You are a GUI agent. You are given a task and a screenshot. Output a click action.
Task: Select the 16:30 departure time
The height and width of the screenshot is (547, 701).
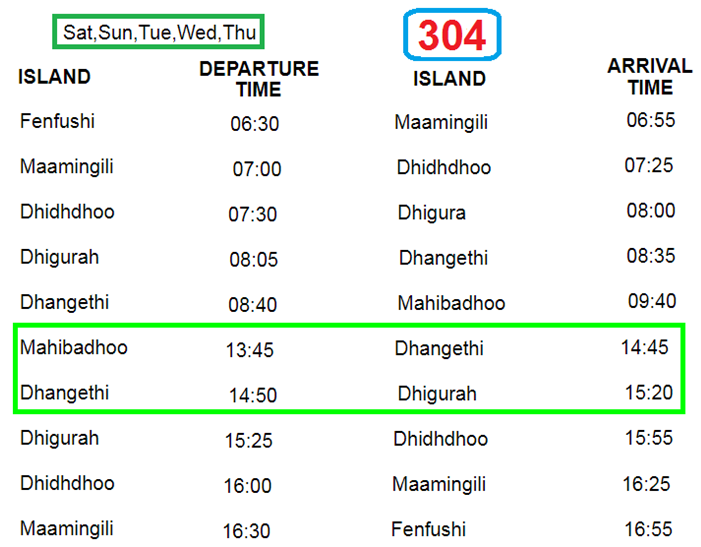(x=247, y=531)
